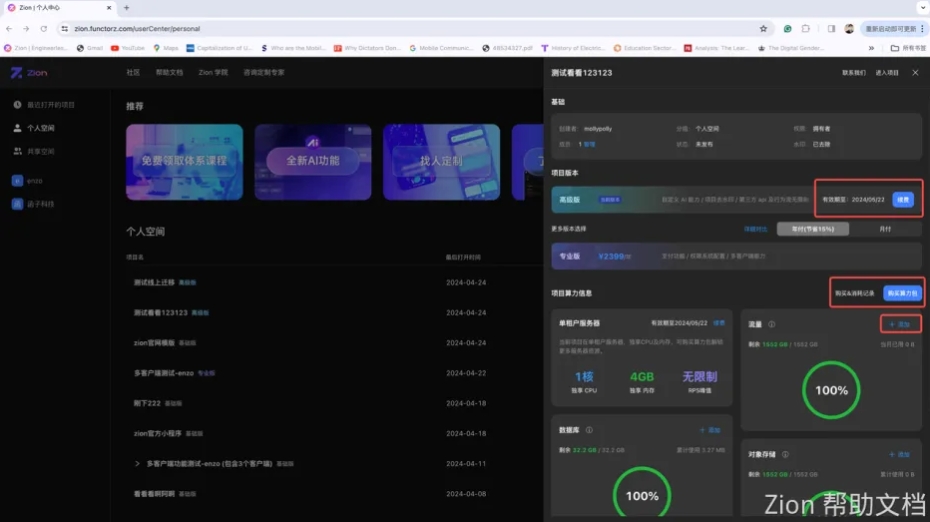Open the Chrome extensions puzzle icon
The width and height of the screenshot is (930, 522).
[x=805, y=28]
